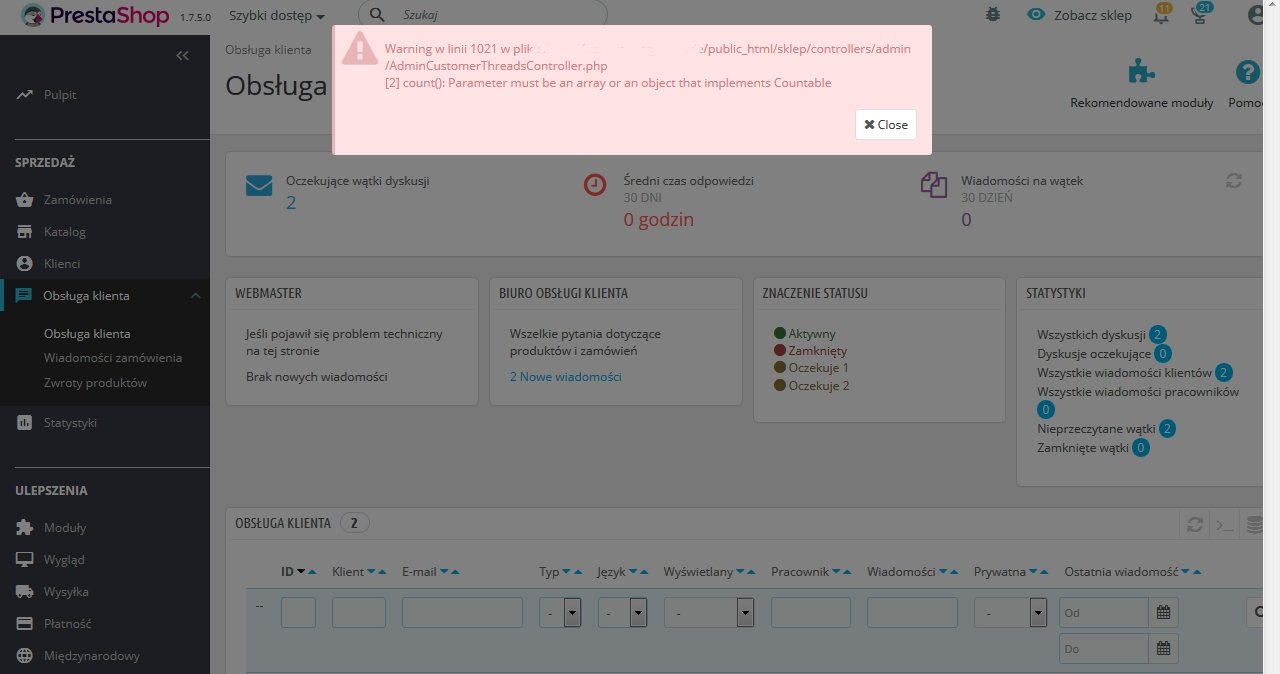Select Obsługa klienta submenu item
Screen dimensions: 1280x674
pyautogui.click(x=87, y=334)
